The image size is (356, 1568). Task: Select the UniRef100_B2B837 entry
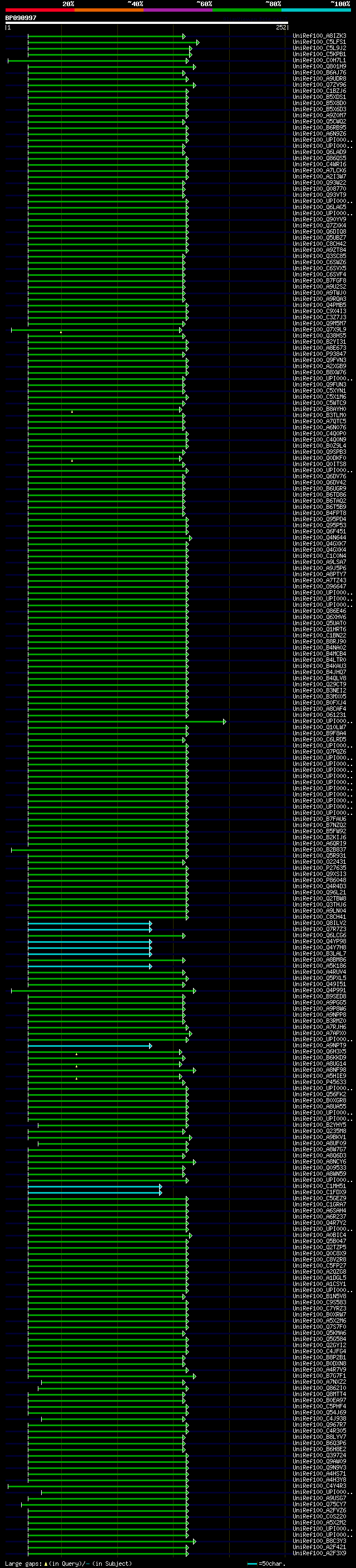pyautogui.click(x=319, y=849)
